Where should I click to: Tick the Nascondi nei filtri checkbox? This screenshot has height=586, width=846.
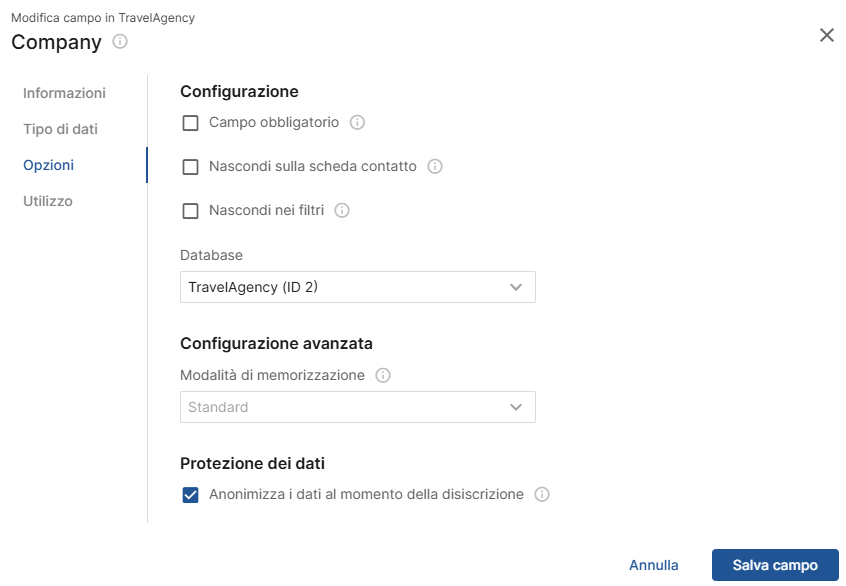(190, 210)
